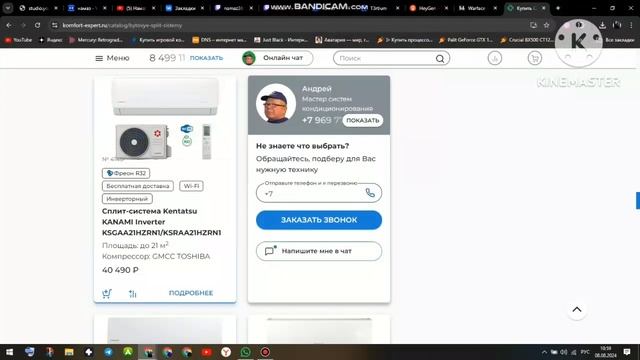
Task: Open the DNS – интернет bookmark
Action: [220, 40]
